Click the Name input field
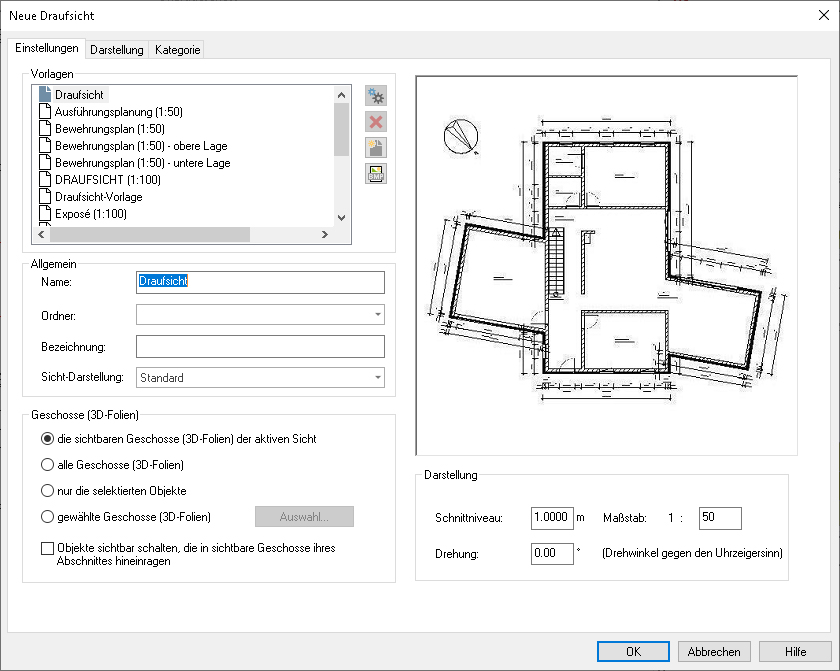The width and height of the screenshot is (840, 671). coord(260,282)
